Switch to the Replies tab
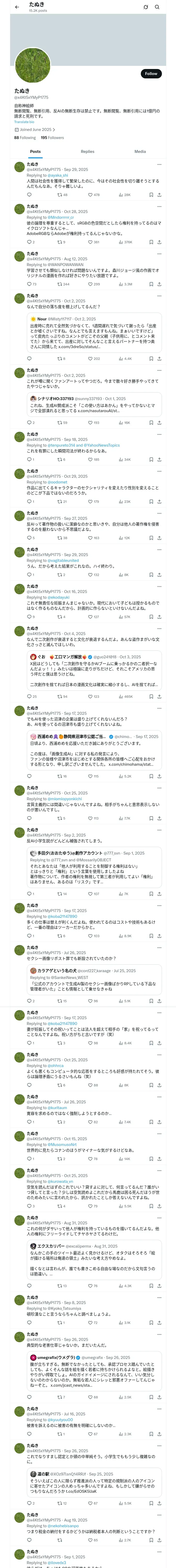 click(x=87, y=152)
